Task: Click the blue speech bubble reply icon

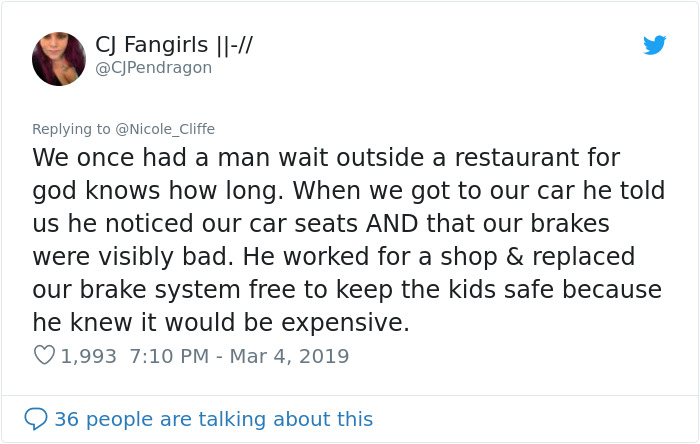Action: coord(36,418)
